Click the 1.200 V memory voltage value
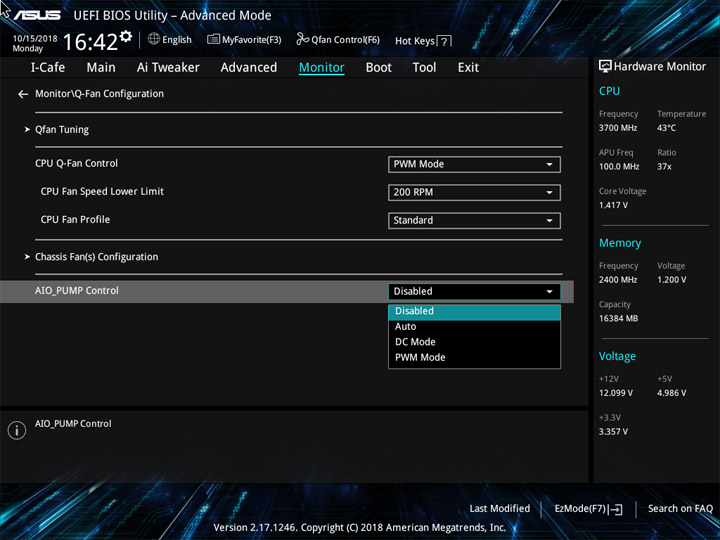 671,280
